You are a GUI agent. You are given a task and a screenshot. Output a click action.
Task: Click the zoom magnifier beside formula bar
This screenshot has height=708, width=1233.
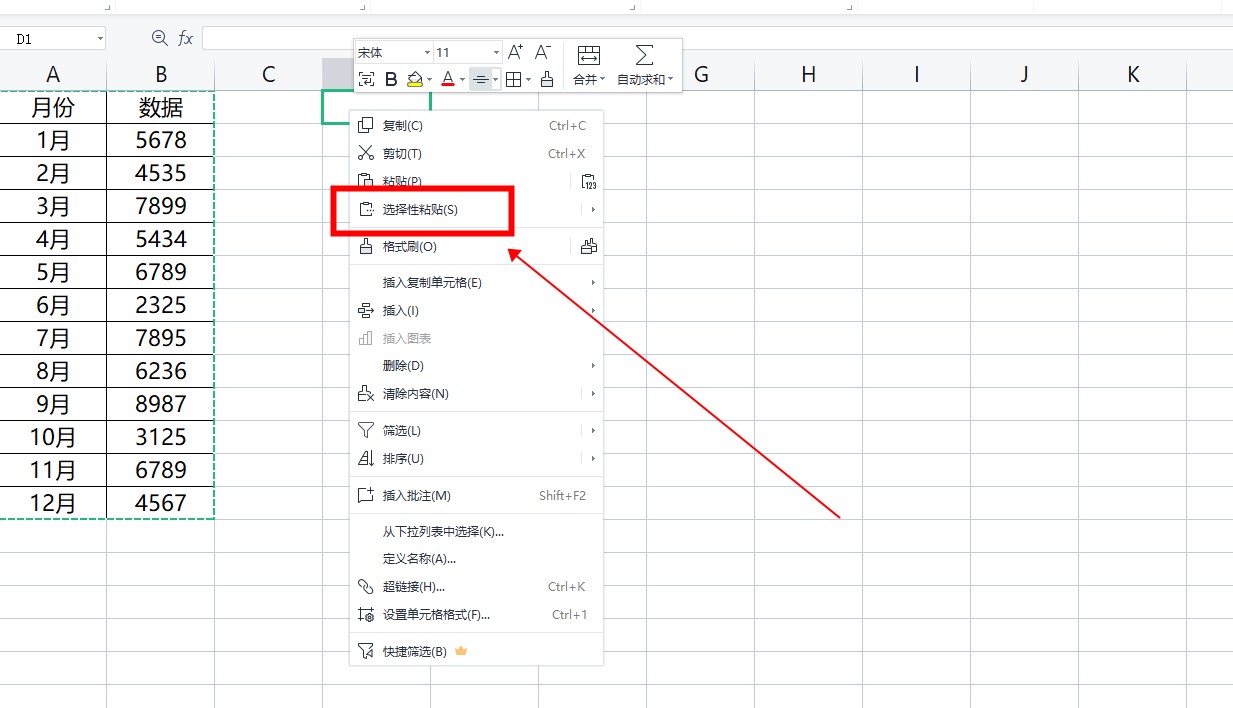pos(159,38)
